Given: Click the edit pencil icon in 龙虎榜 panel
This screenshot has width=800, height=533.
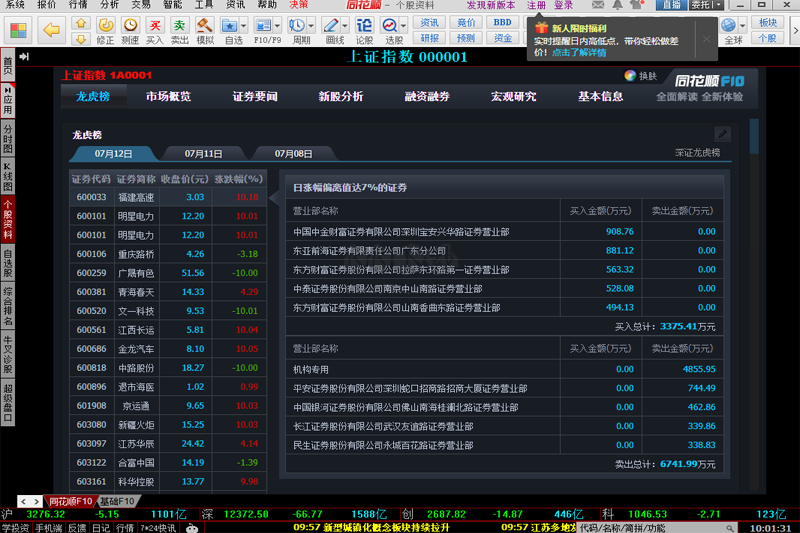Looking at the screenshot, I should [x=723, y=134].
